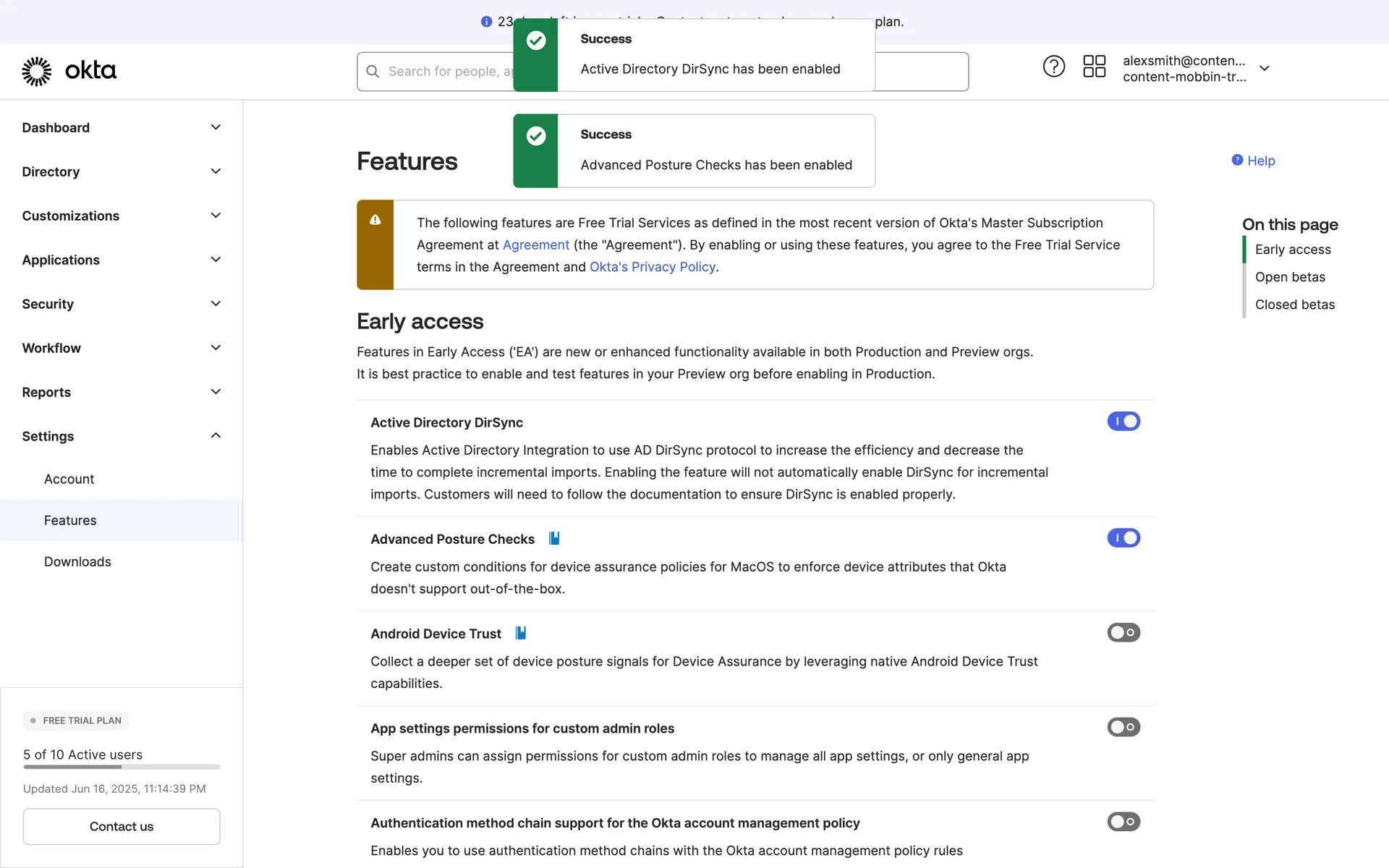The width and height of the screenshot is (1389, 868).
Task: Jump to the Closed betas section link
Action: point(1294,305)
